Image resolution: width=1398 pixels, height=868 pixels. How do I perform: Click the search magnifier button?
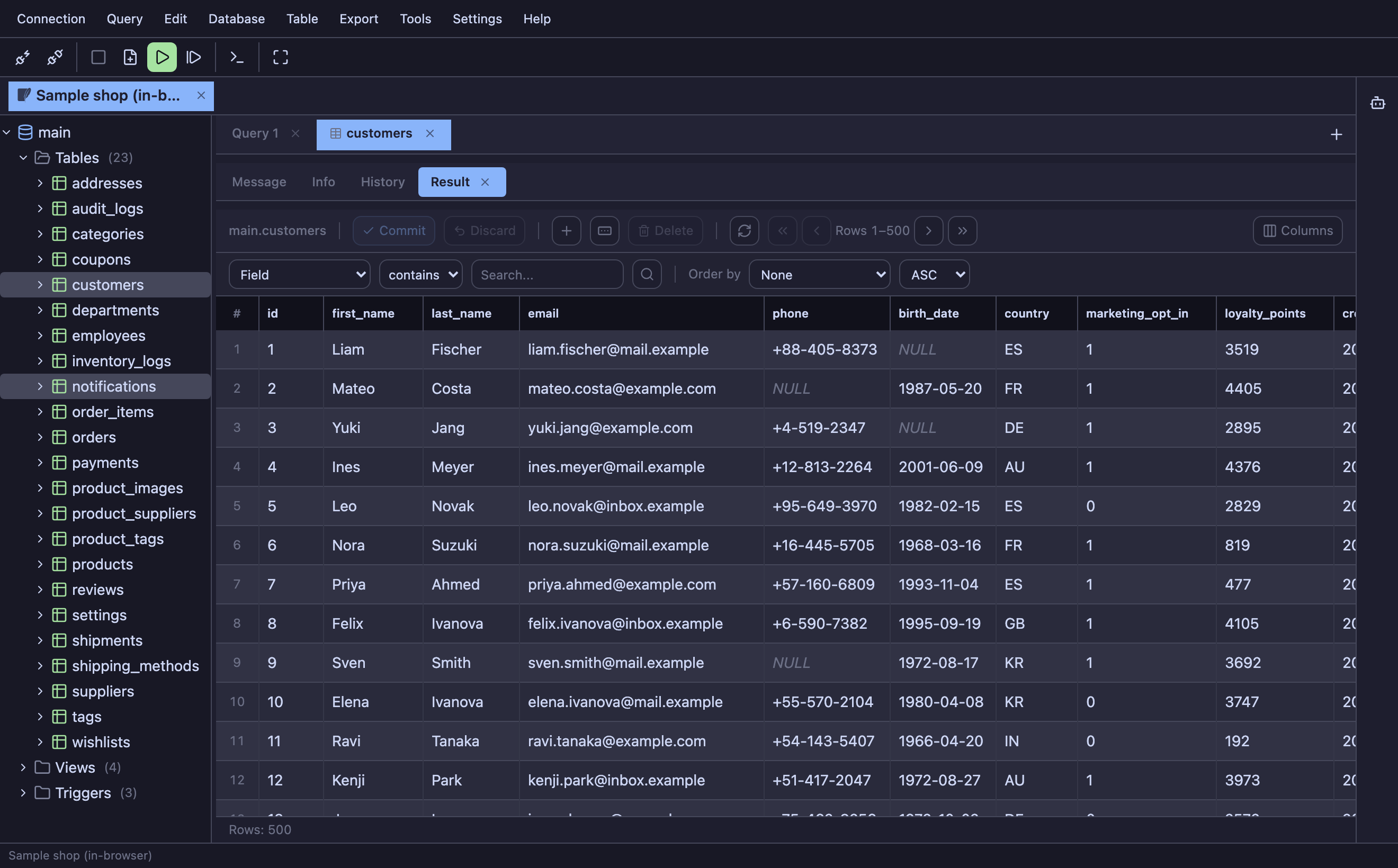[x=647, y=274]
